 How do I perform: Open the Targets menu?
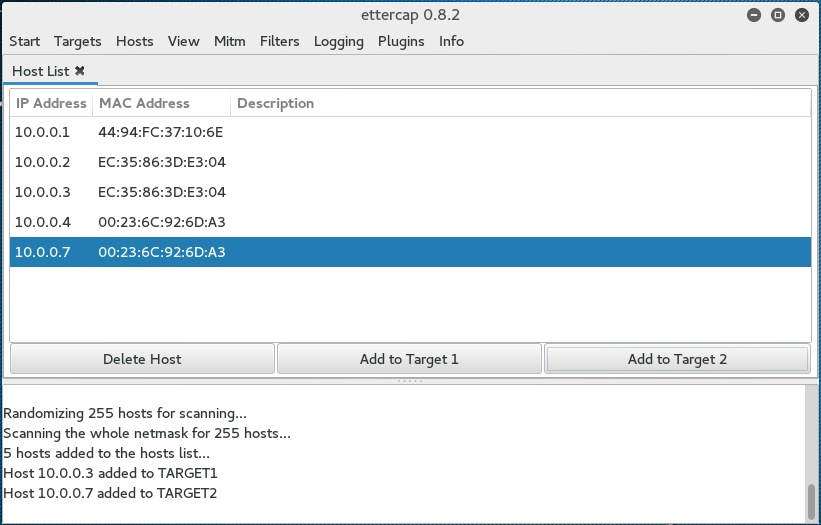(77, 41)
